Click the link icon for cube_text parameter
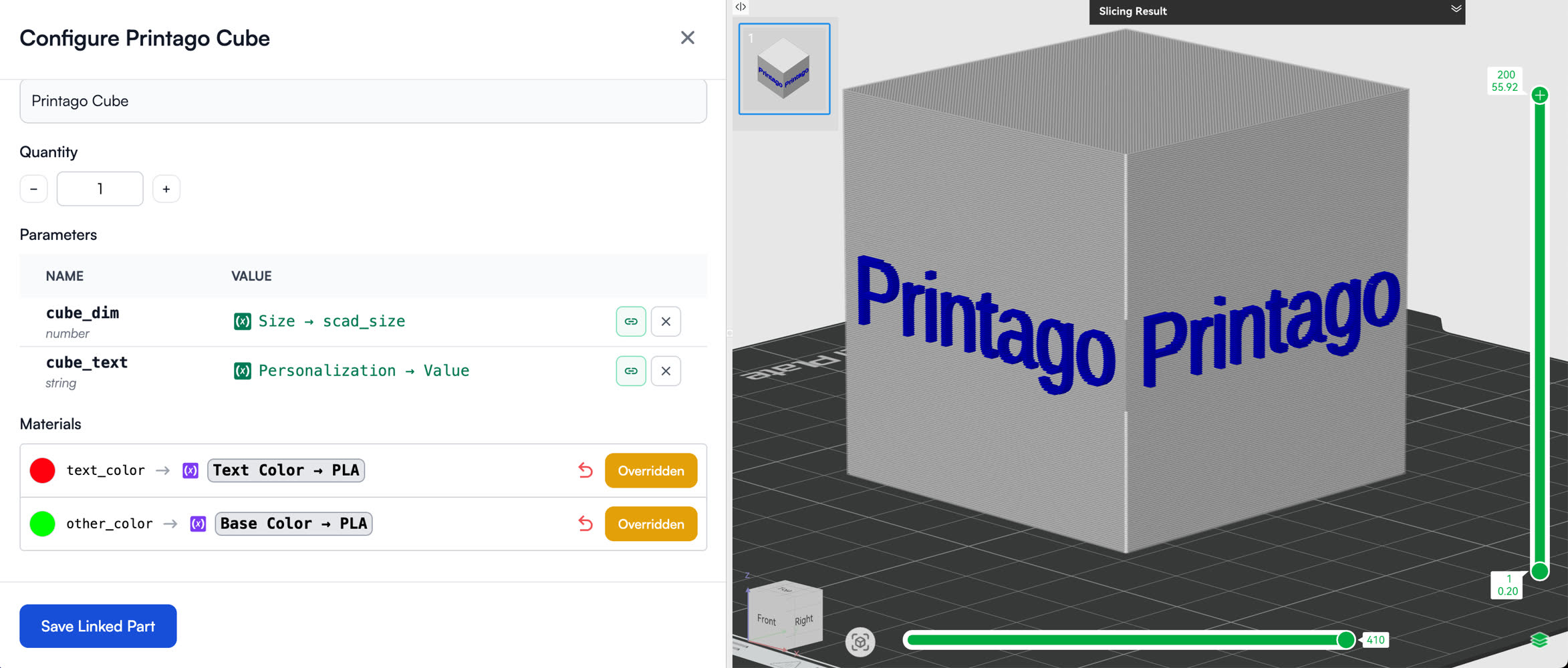Image resolution: width=1568 pixels, height=668 pixels. tap(630, 371)
